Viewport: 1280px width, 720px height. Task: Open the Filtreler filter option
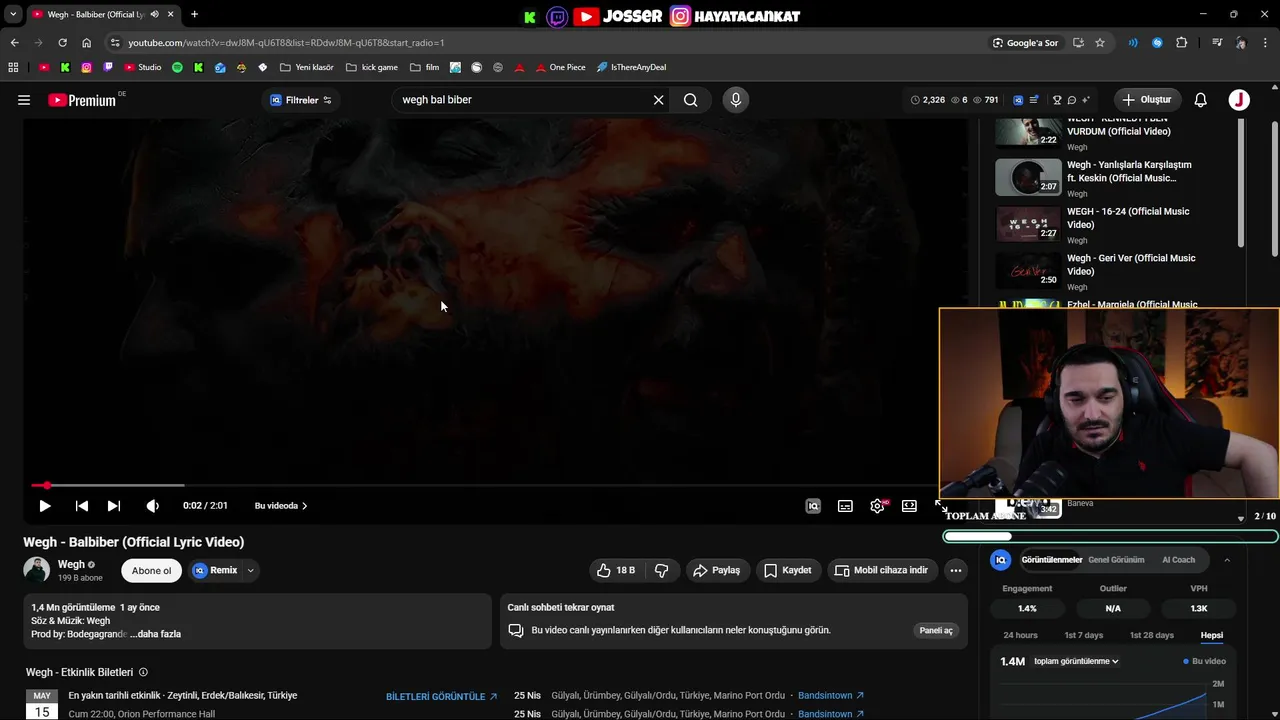point(301,100)
